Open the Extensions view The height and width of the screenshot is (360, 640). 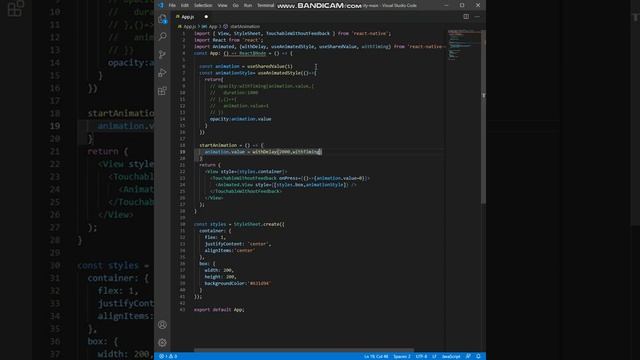coord(162,91)
